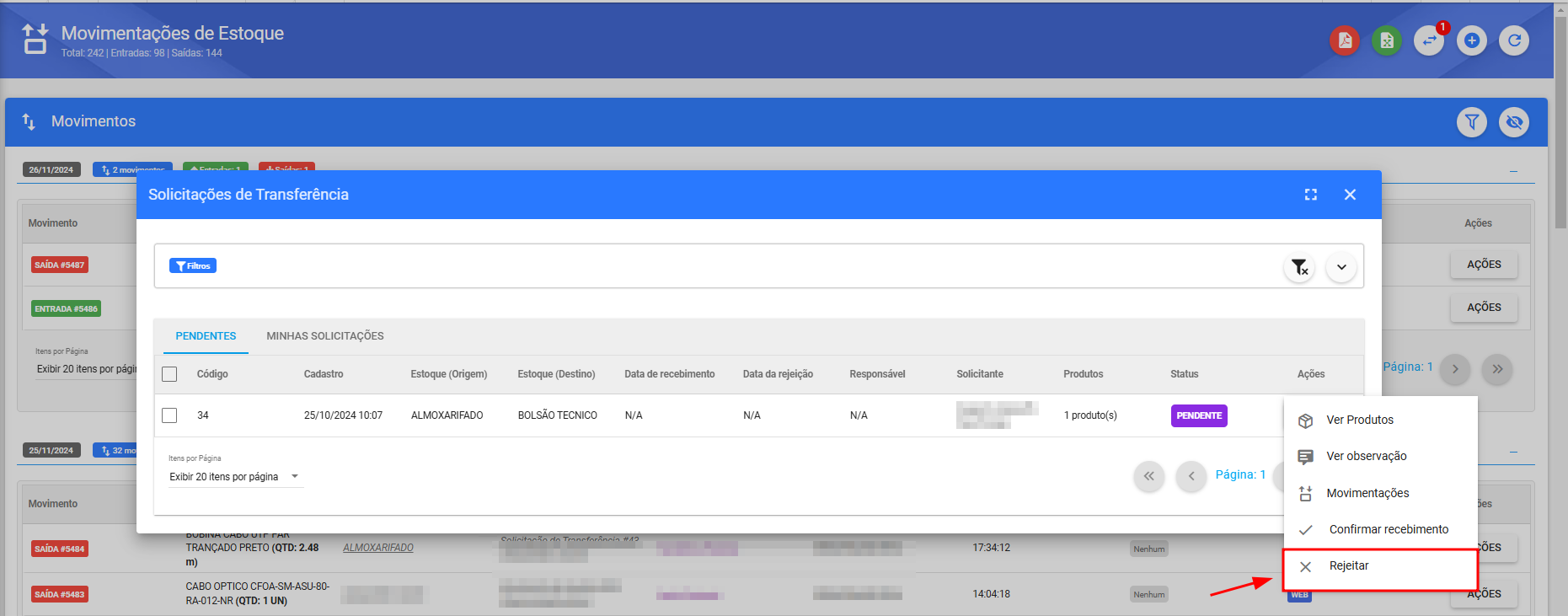Click Ver Produtos menu option
The height and width of the screenshot is (616, 1568).
(x=1359, y=420)
